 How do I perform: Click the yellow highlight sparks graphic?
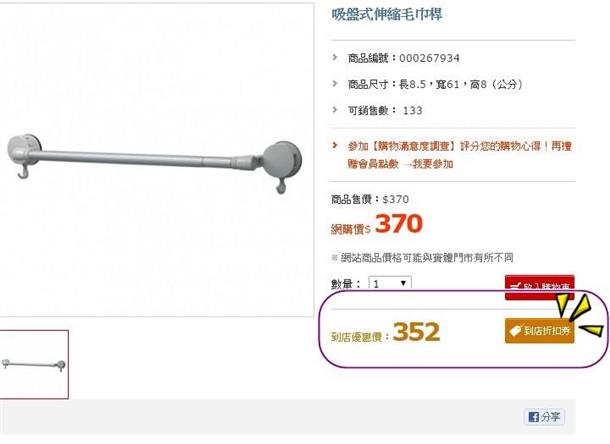pos(580,317)
